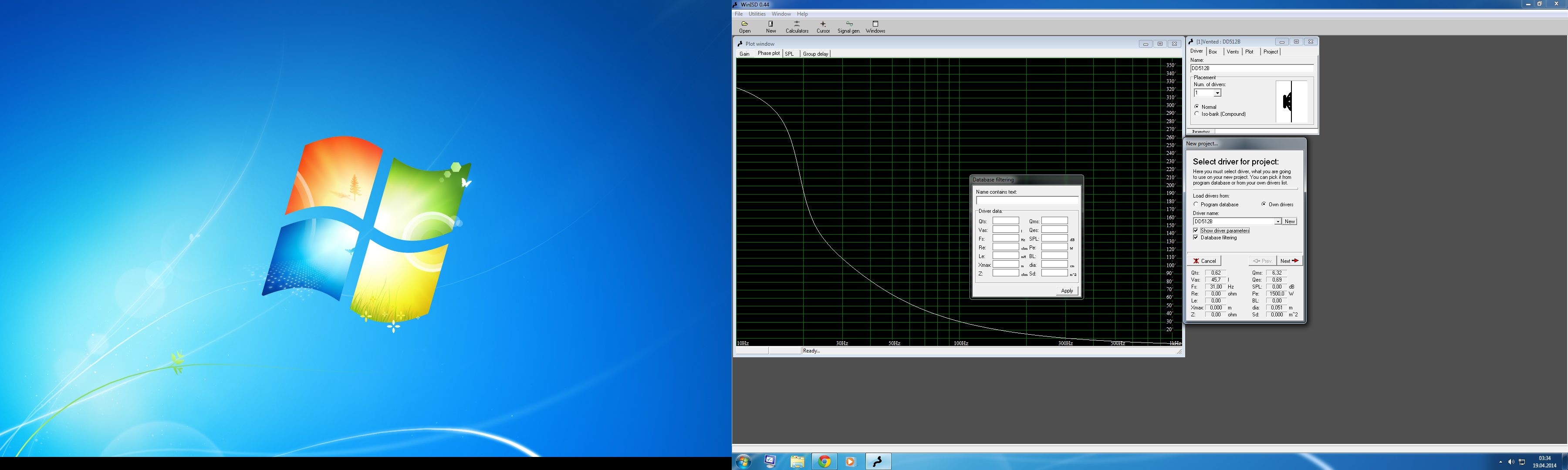This screenshot has width=1568, height=470.
Task: Click the volume speaker tray icon
Action: 1511,462
